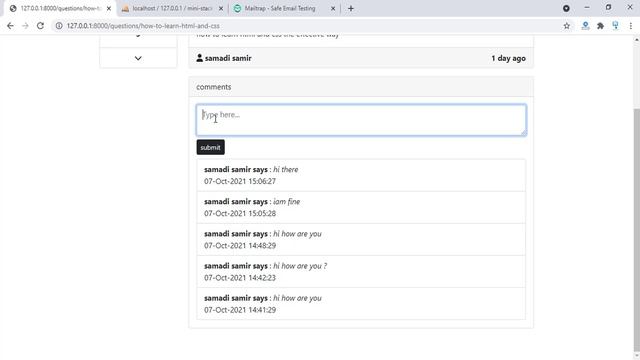640x360 pixels.
Task: Click the browser forward arrow
Action: 25,26
